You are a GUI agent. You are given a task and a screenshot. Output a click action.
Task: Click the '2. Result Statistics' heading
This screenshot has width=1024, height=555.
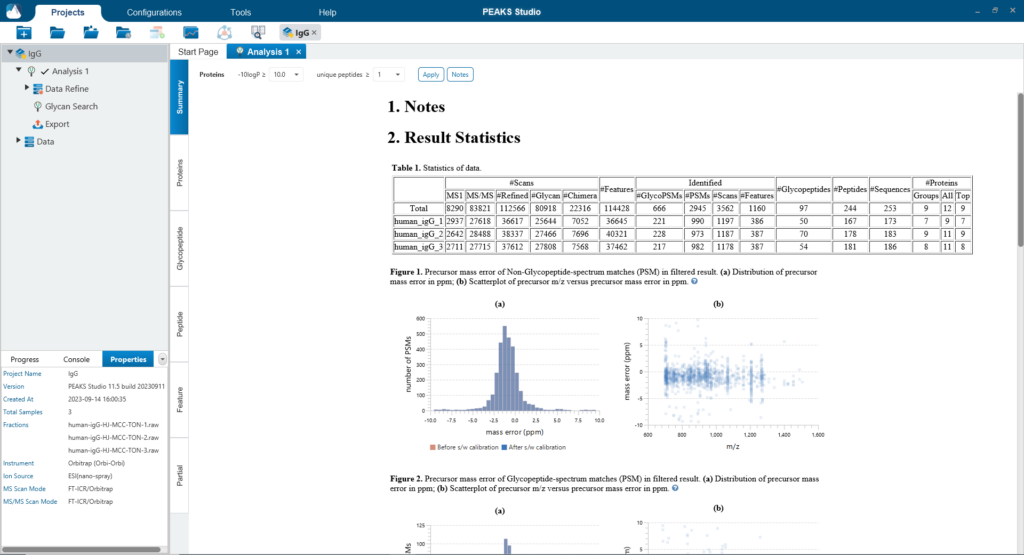point(454,138)
